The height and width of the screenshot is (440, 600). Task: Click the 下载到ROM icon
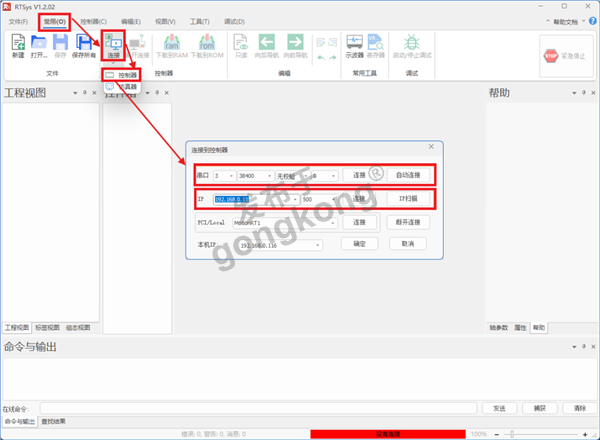pos(207,42)
